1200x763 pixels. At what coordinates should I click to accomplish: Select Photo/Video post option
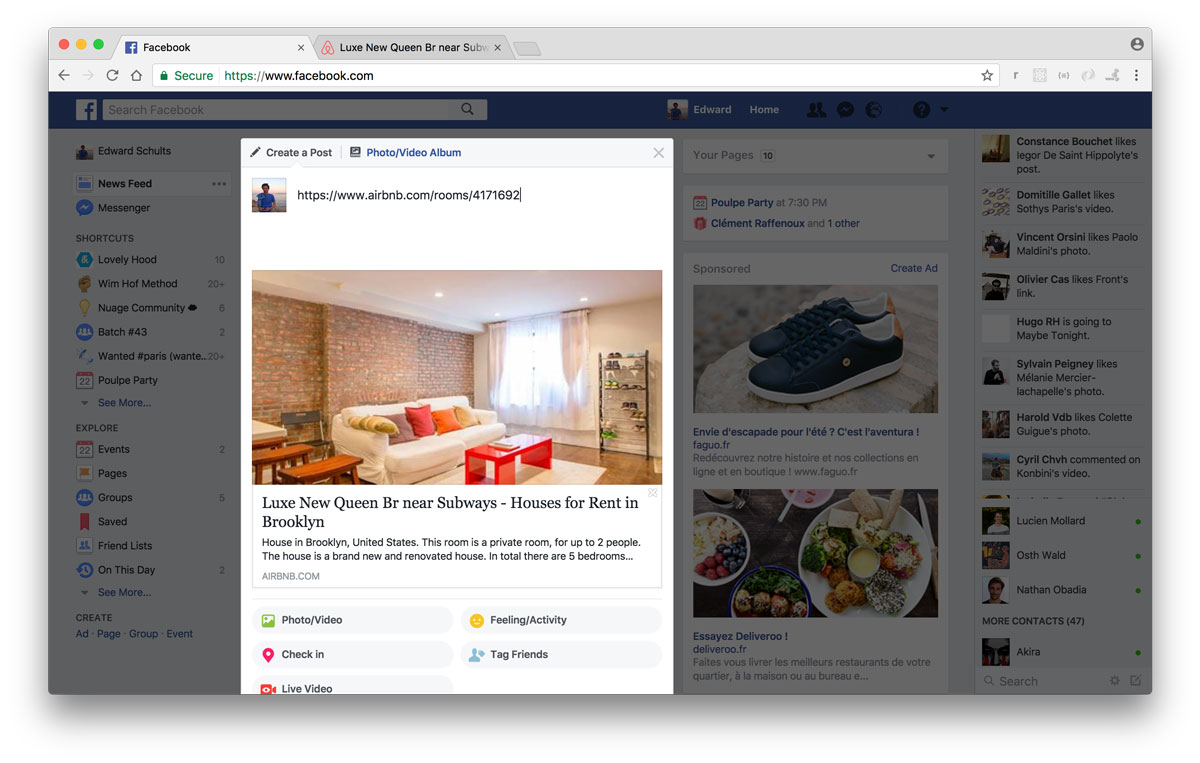point(352,620)
